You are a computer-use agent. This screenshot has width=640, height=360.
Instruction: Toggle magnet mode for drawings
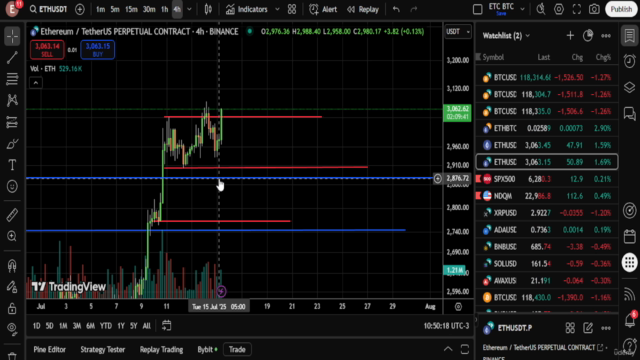point(12,266)
